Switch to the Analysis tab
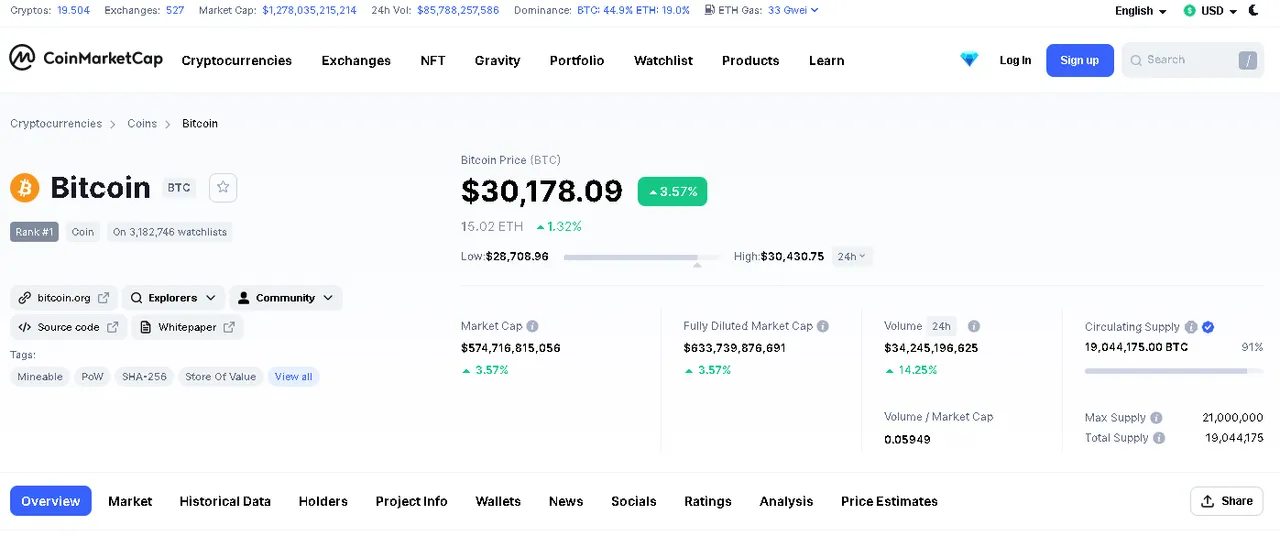The width and height of the screenshot is (1280, 536). (786, 501)
